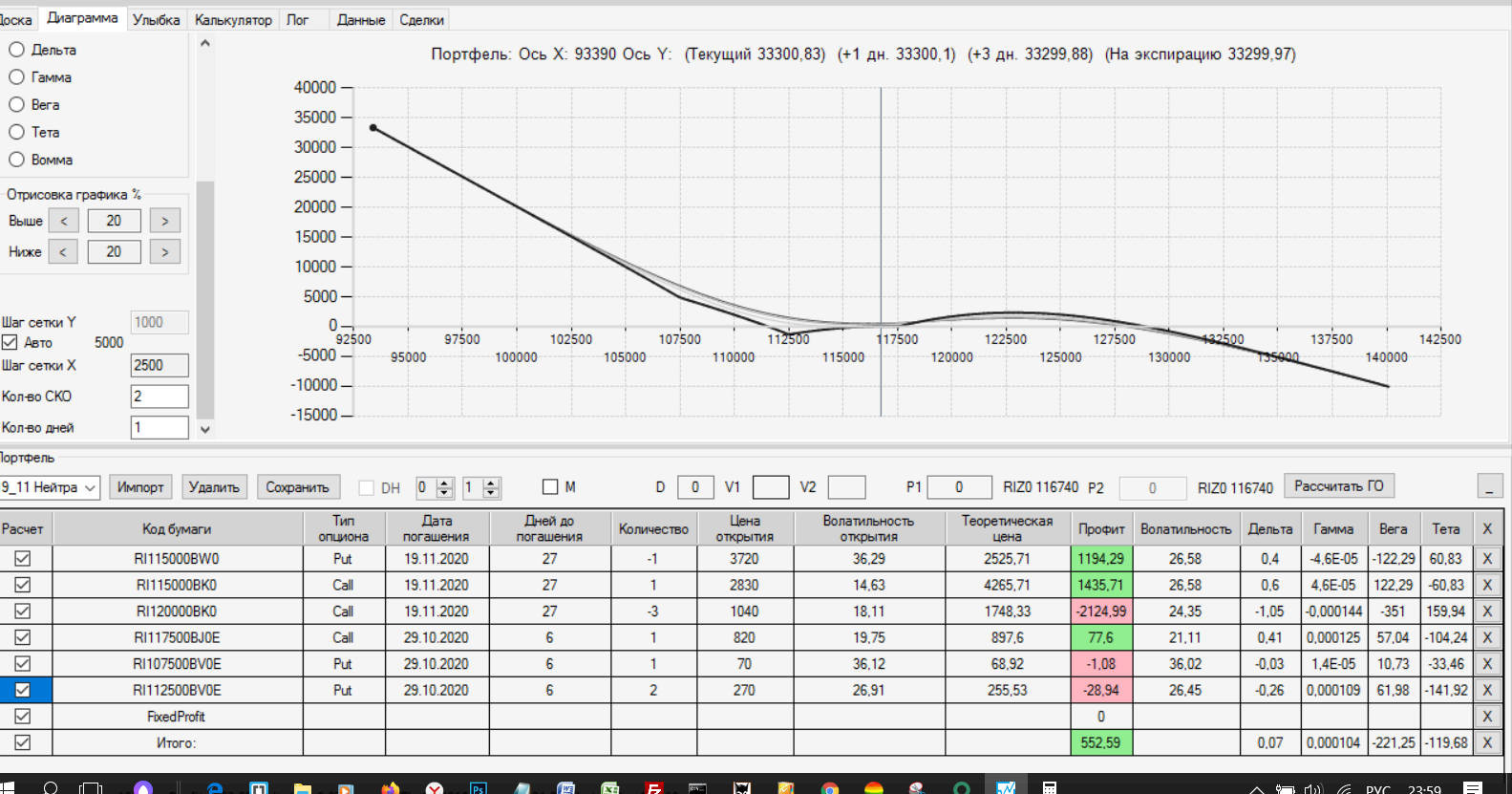This screenshot has width=1512, height=794.
Task: Click the Рассчитать ГО button
Action: pyautogui.click(x=1338, y=485)
